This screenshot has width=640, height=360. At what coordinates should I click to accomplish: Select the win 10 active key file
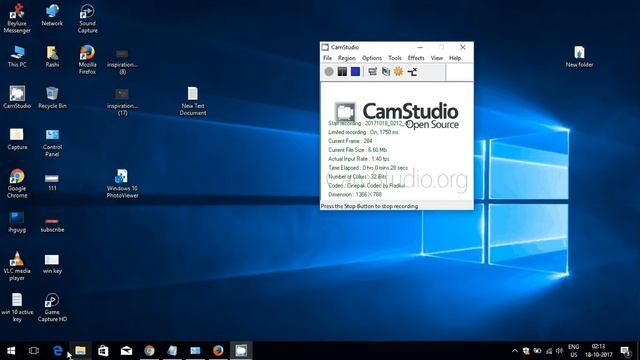point(17,307)
